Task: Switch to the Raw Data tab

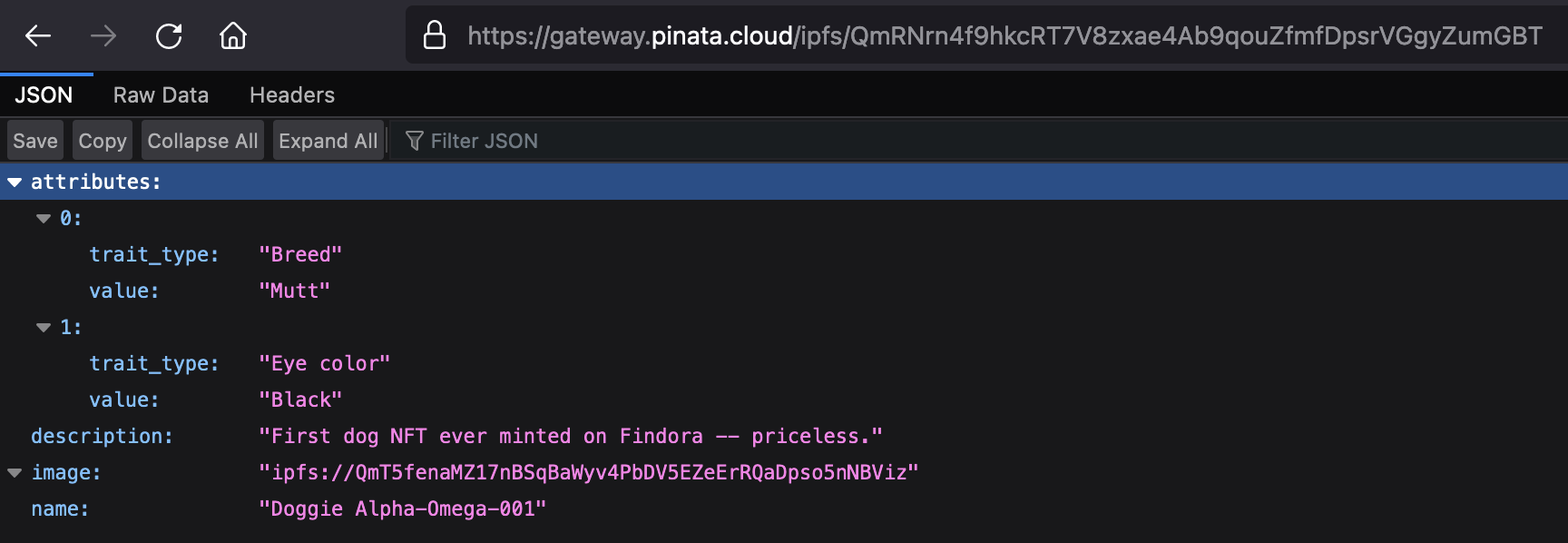Action: coord(161,95)
